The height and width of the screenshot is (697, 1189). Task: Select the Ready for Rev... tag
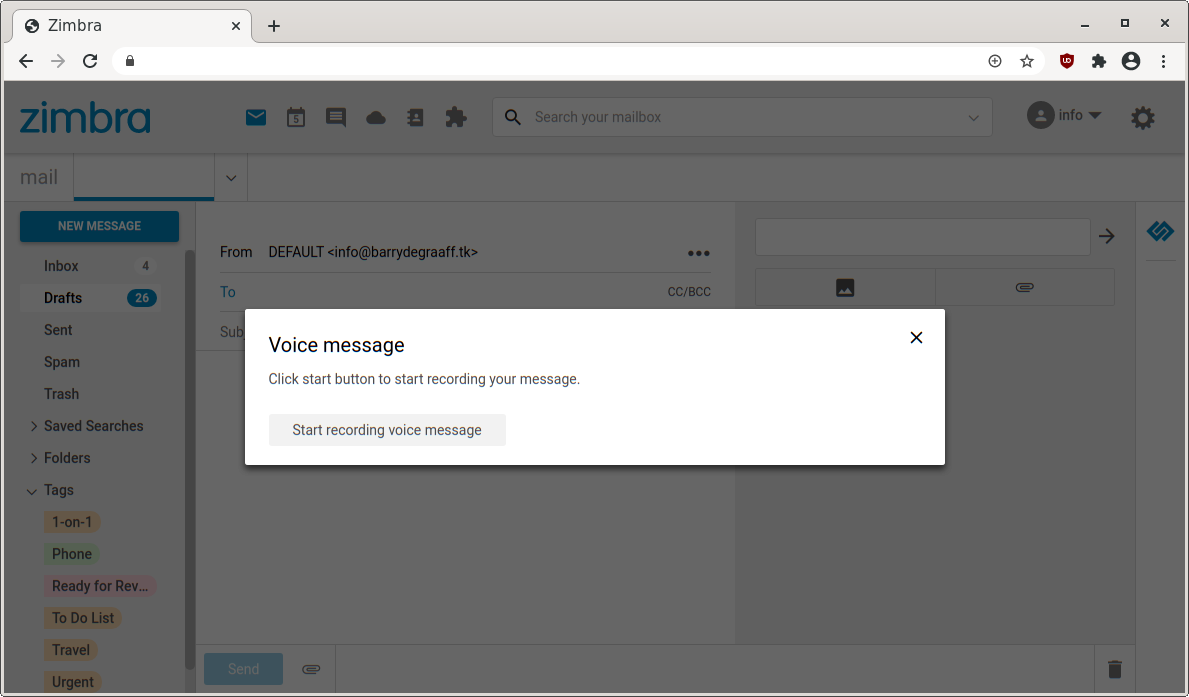click(x=100, y=586)
